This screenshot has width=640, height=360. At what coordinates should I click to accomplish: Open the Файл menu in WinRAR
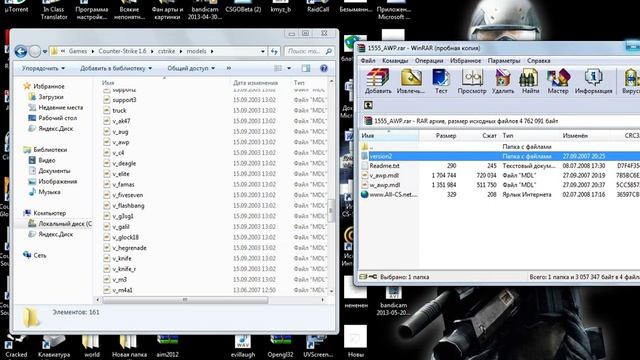pyautogui.click(x=368, y=60)
